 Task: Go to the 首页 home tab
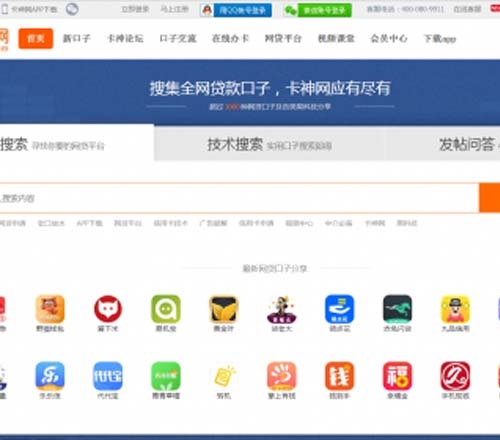pos(36,38)
